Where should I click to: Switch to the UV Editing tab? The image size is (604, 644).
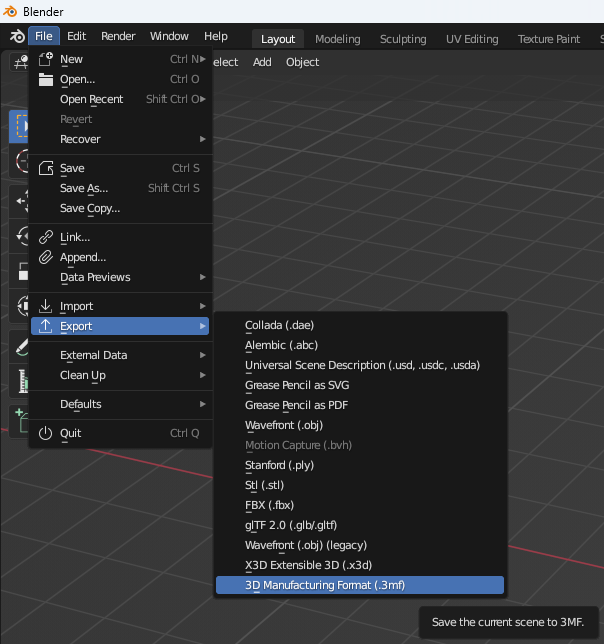click(x=473, y=39)
